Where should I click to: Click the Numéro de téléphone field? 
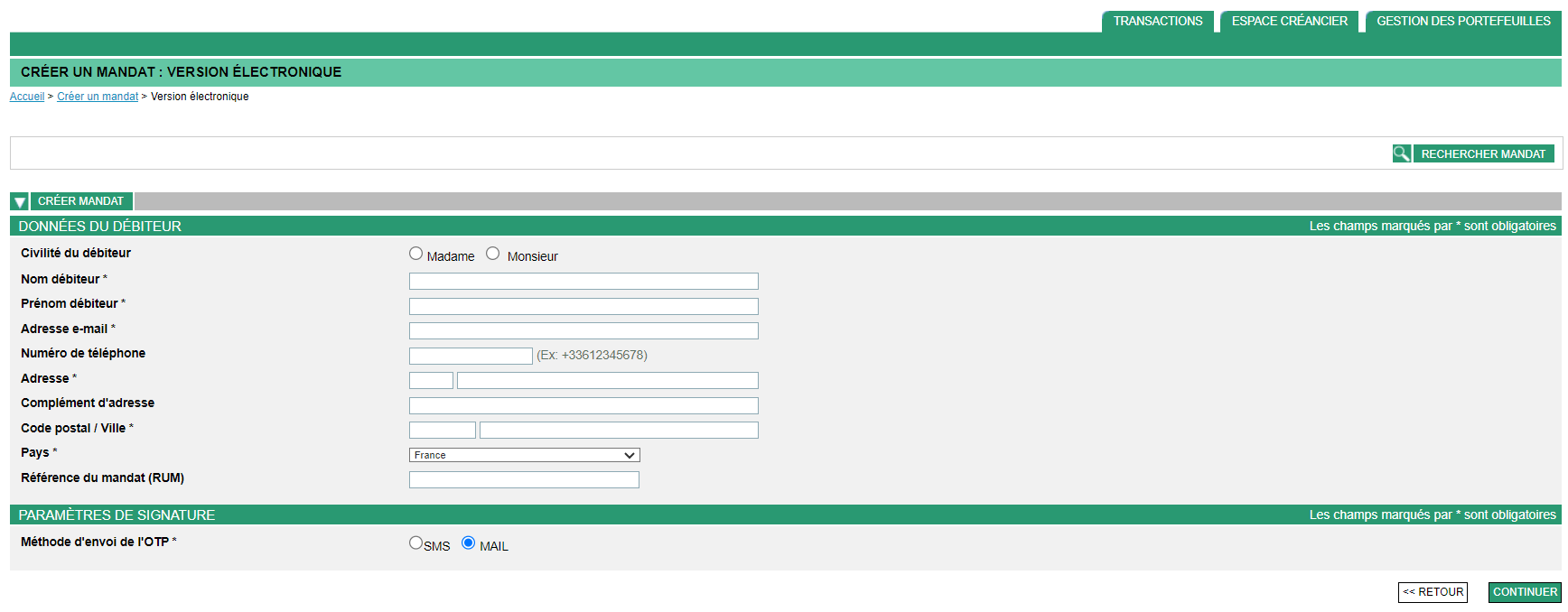(x=471, y=356)
